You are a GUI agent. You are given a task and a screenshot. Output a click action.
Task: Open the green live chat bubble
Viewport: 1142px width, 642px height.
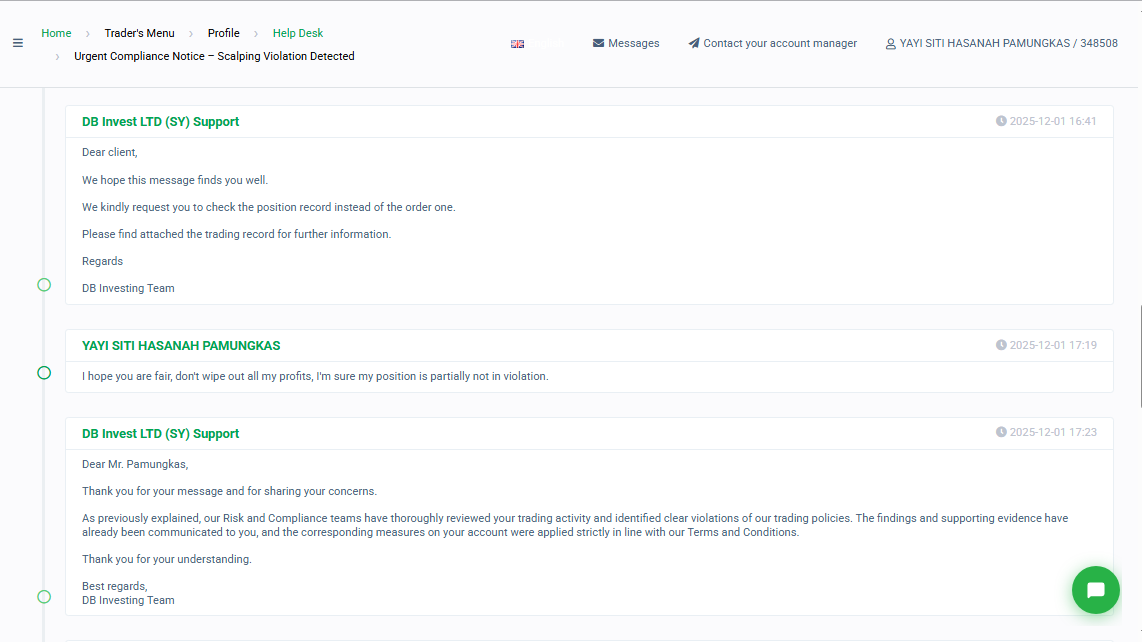coord(1095,590)
